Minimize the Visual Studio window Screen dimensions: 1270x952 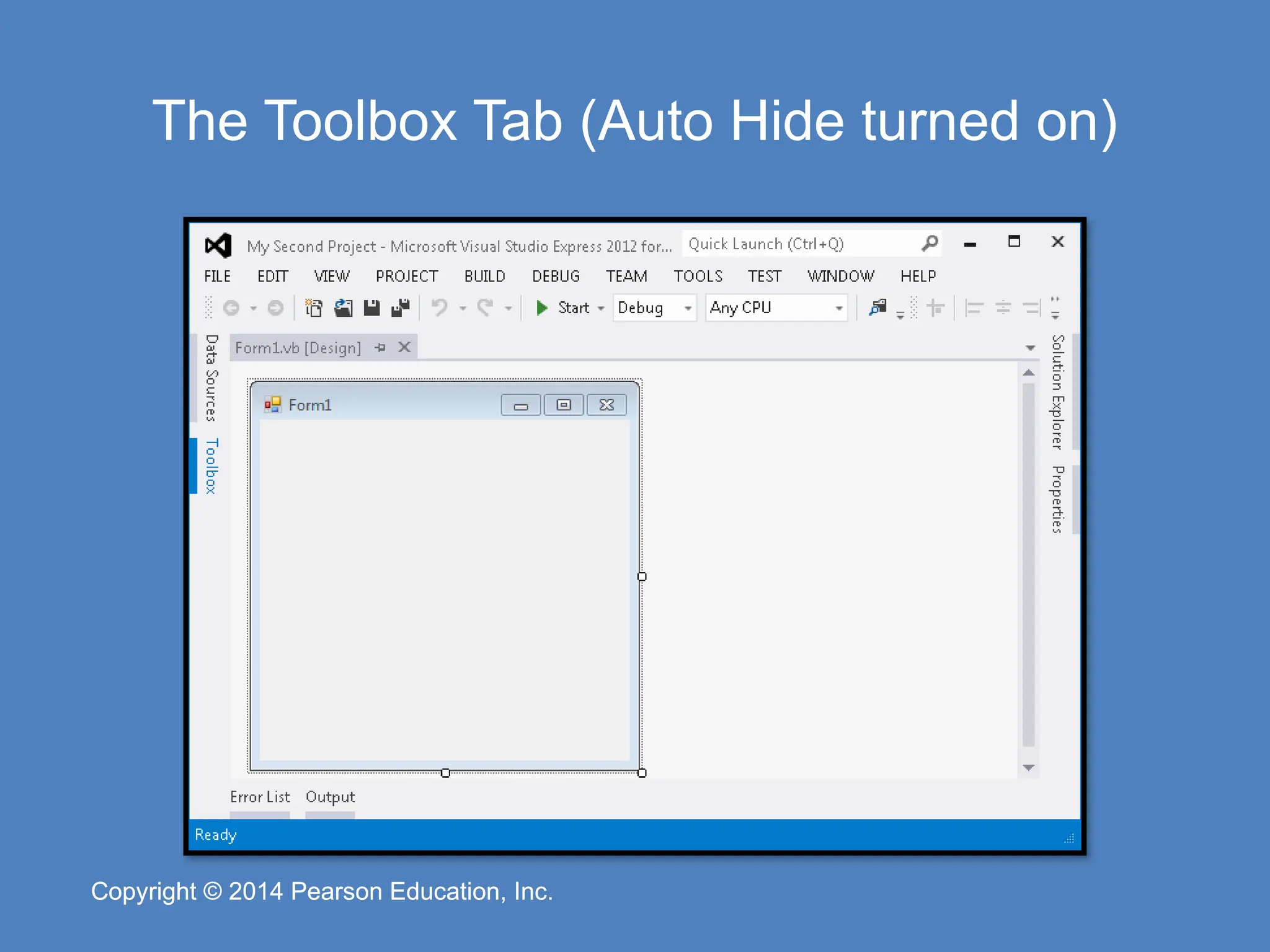tap(970, 244)
